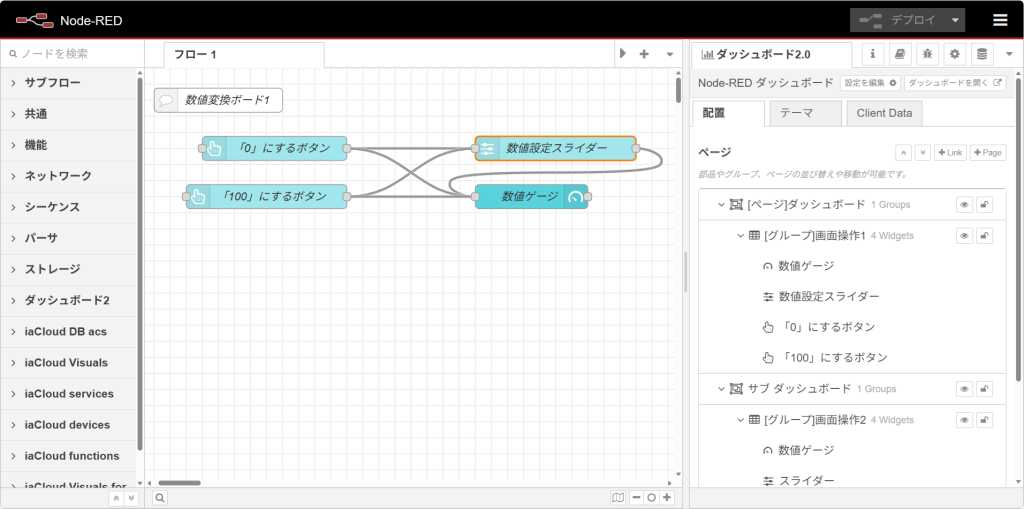Open the デプロイ dropdown arrow
Image resolution: width=1024 pixels, height=509 pixels.
coord(956,20)
